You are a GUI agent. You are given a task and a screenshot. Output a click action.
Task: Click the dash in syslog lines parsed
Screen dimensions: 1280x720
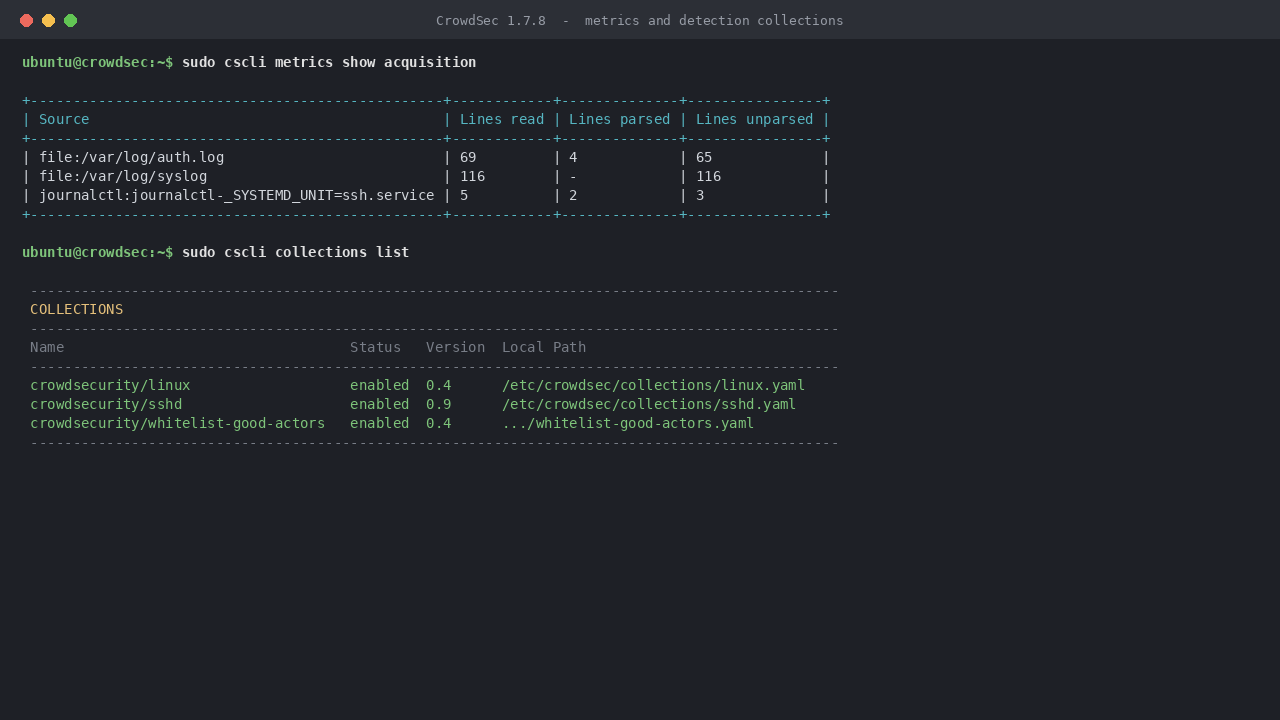[x=573, y=176]
